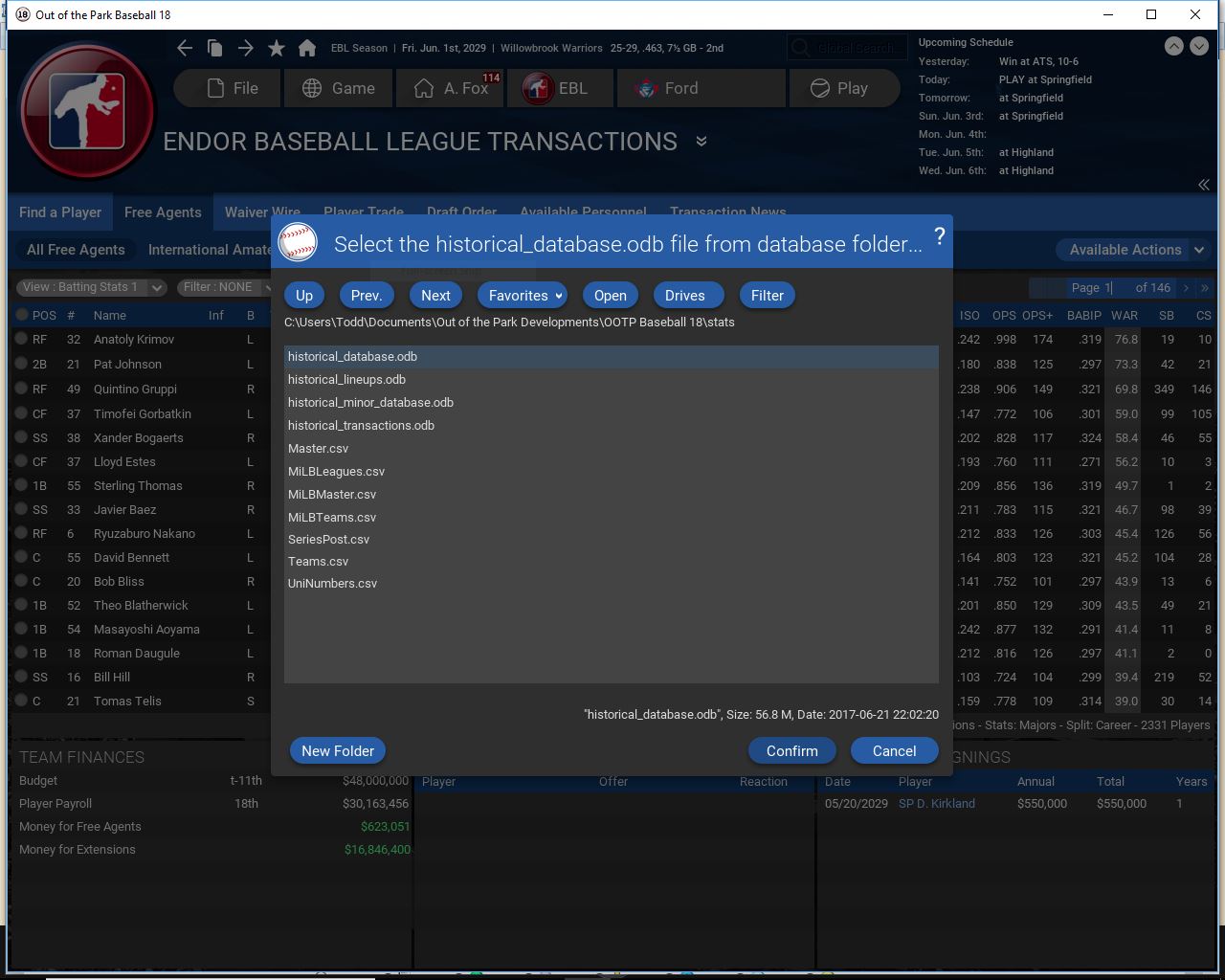Viewport: 1225px width, 980px height.
Task: Open the Game menu
Action: click(x=339, y=88)
